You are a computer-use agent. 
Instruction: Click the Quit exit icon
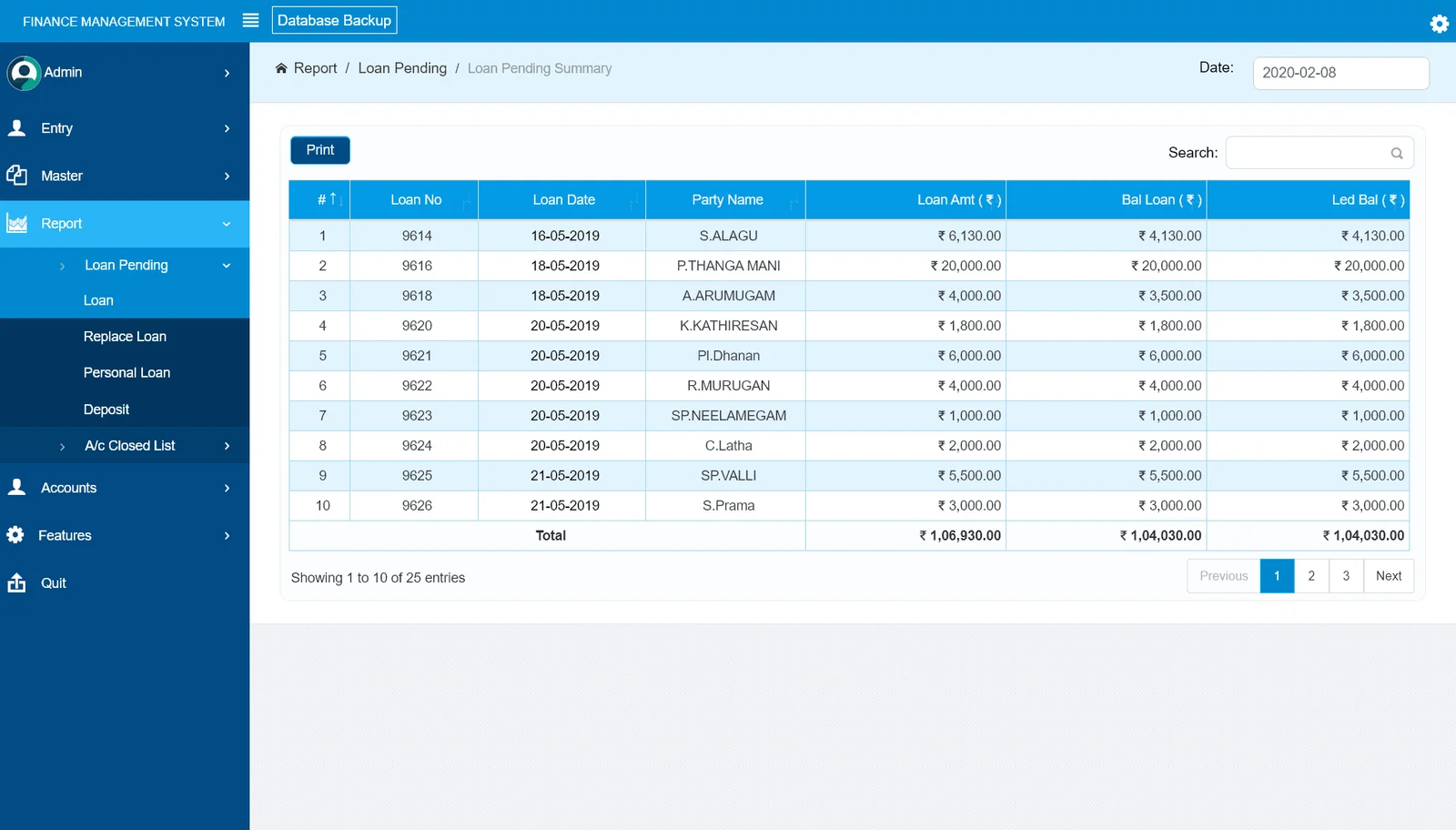(x=16, y=582)
